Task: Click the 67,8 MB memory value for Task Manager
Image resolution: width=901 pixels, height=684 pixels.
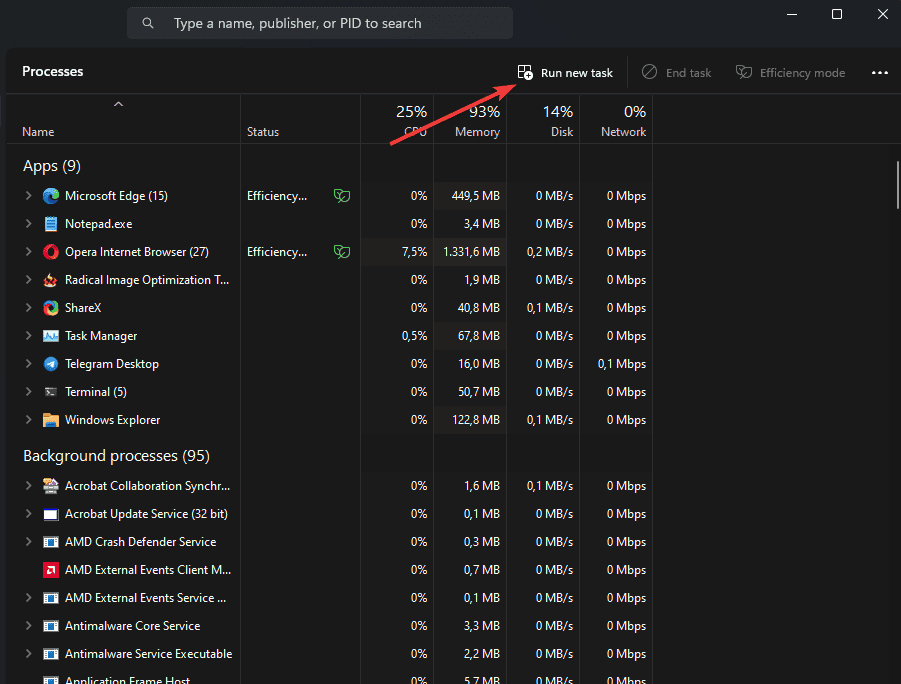Action: 479,336
